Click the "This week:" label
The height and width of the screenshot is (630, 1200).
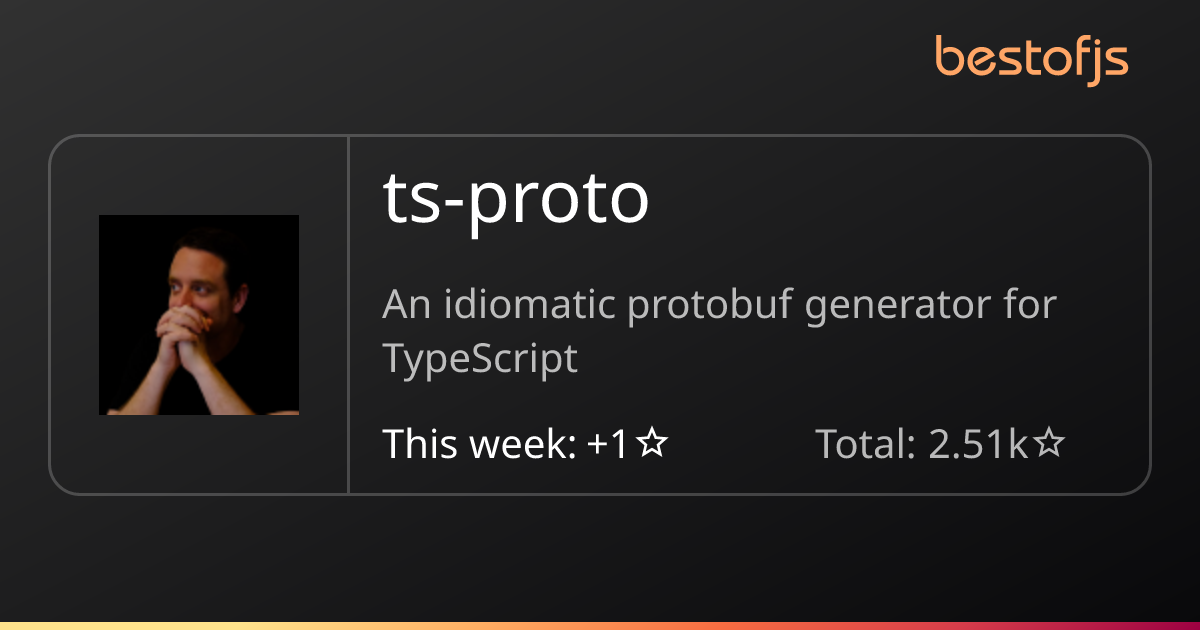[479, 444]
